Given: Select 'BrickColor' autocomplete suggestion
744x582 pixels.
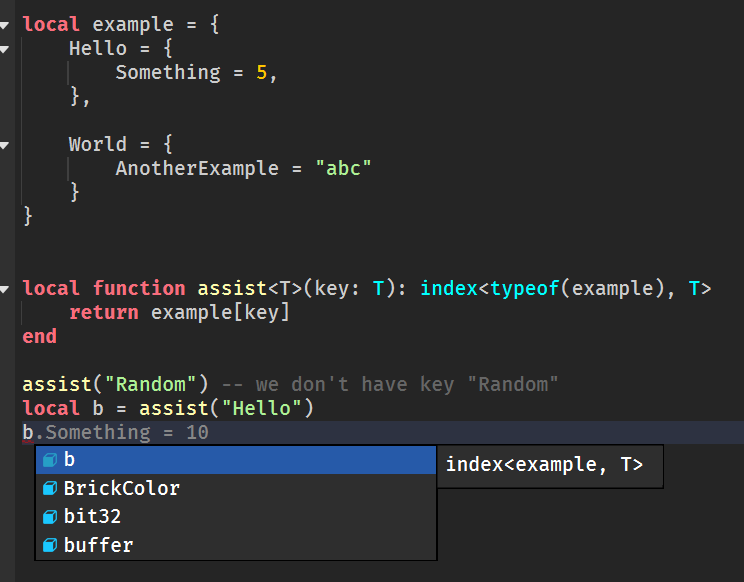Looking at the screenshot, I should (x=236, y=488).
